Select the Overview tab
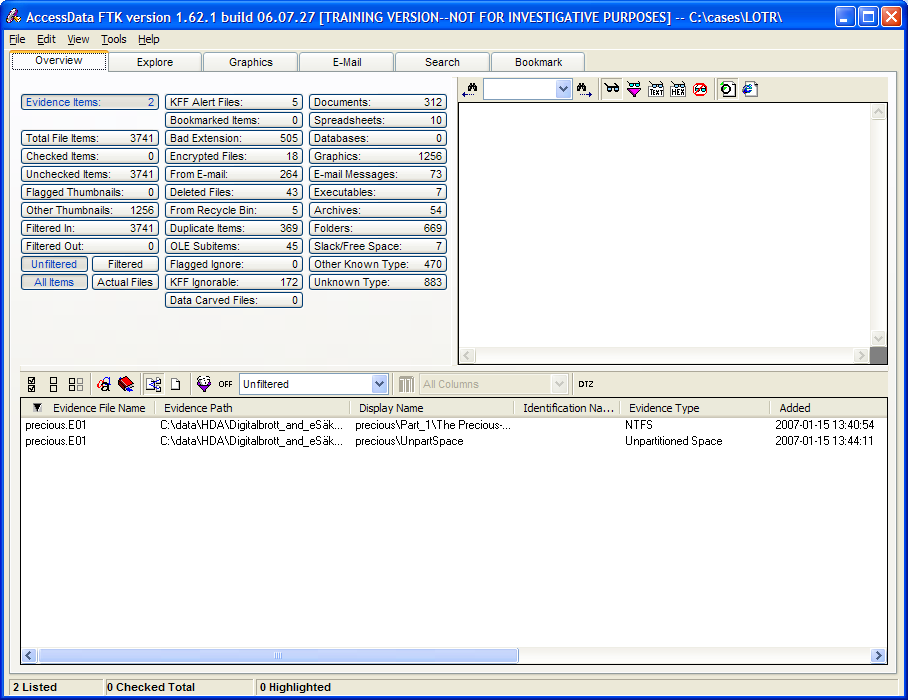Screen dimensions: 908x700 pos(58,60)
